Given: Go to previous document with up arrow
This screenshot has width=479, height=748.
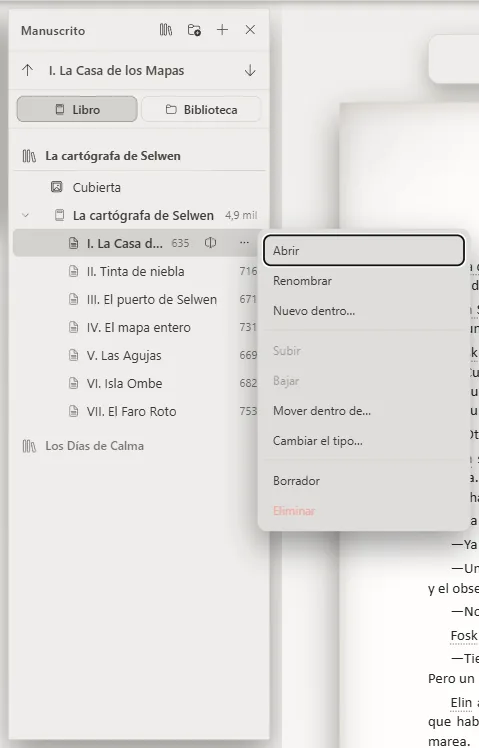Looking at the screenshot, I should click(28, 71).
